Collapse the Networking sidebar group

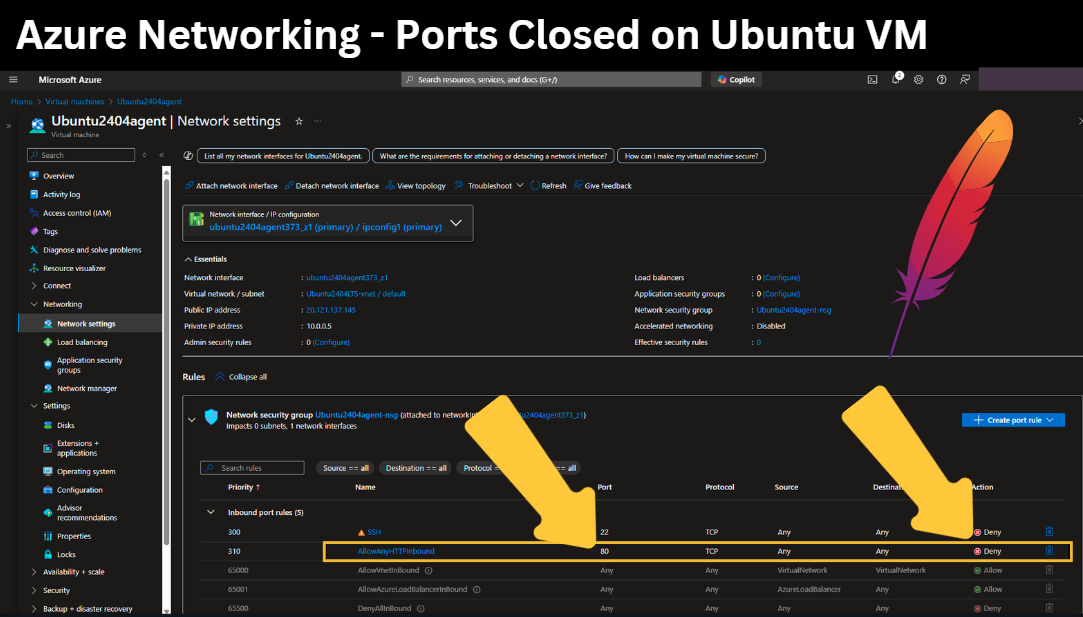tap(34, 304)
